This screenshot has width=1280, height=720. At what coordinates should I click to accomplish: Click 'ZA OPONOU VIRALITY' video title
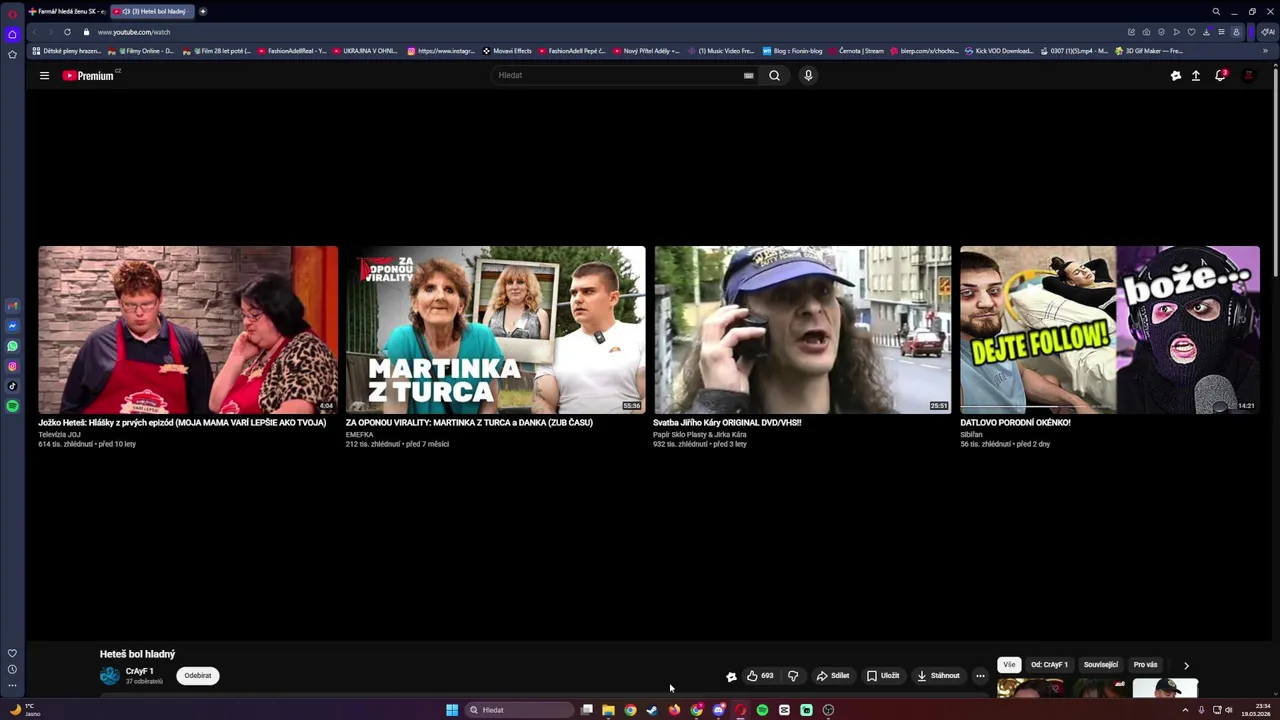pyautogui.click(x=469, y=423)
